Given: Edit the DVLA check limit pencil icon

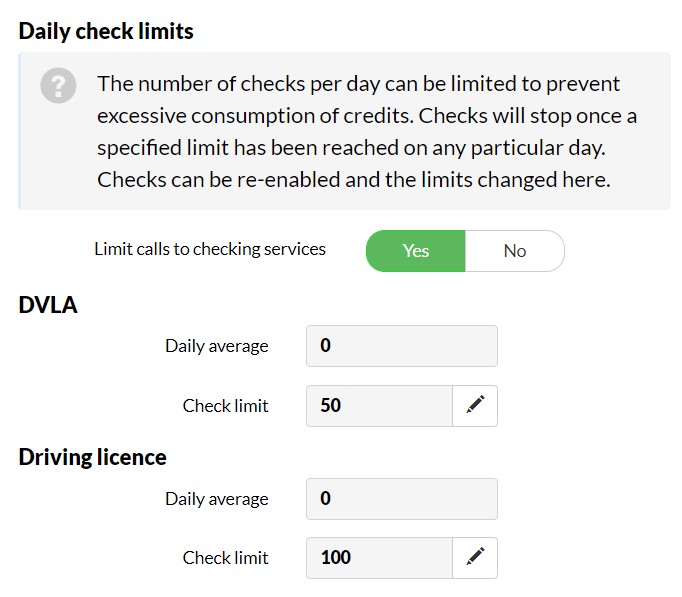Looking at the screenshot, I should click(x=475, y=406).
